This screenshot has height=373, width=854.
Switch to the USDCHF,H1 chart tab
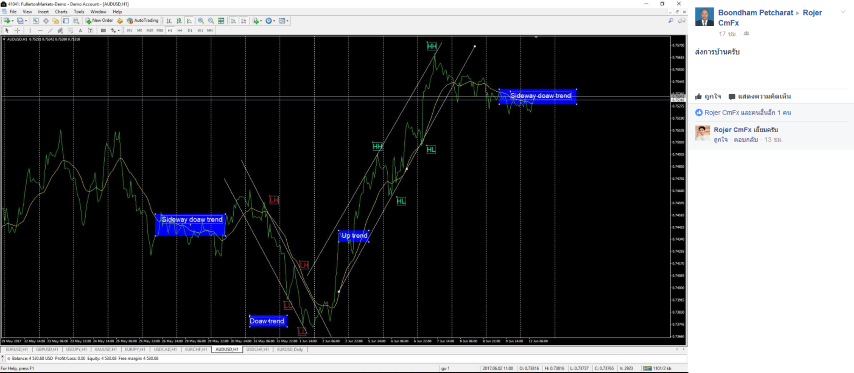point(257,349)
